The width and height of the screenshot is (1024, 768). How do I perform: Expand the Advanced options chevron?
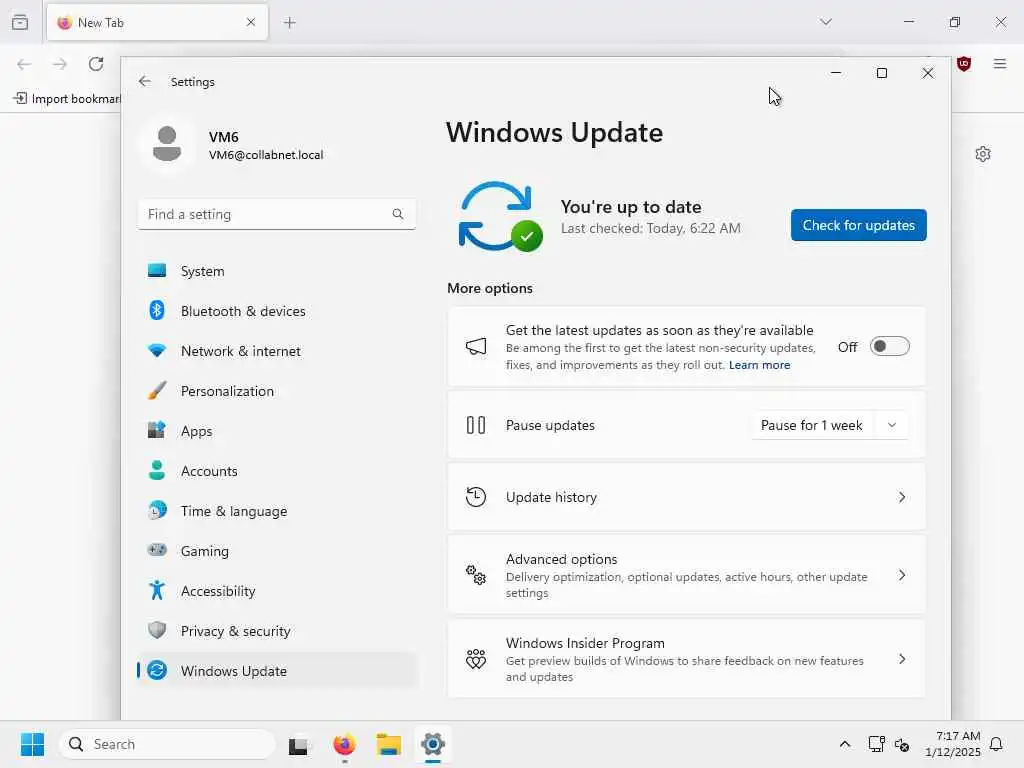pyautogui.click(x=902, y=575)
